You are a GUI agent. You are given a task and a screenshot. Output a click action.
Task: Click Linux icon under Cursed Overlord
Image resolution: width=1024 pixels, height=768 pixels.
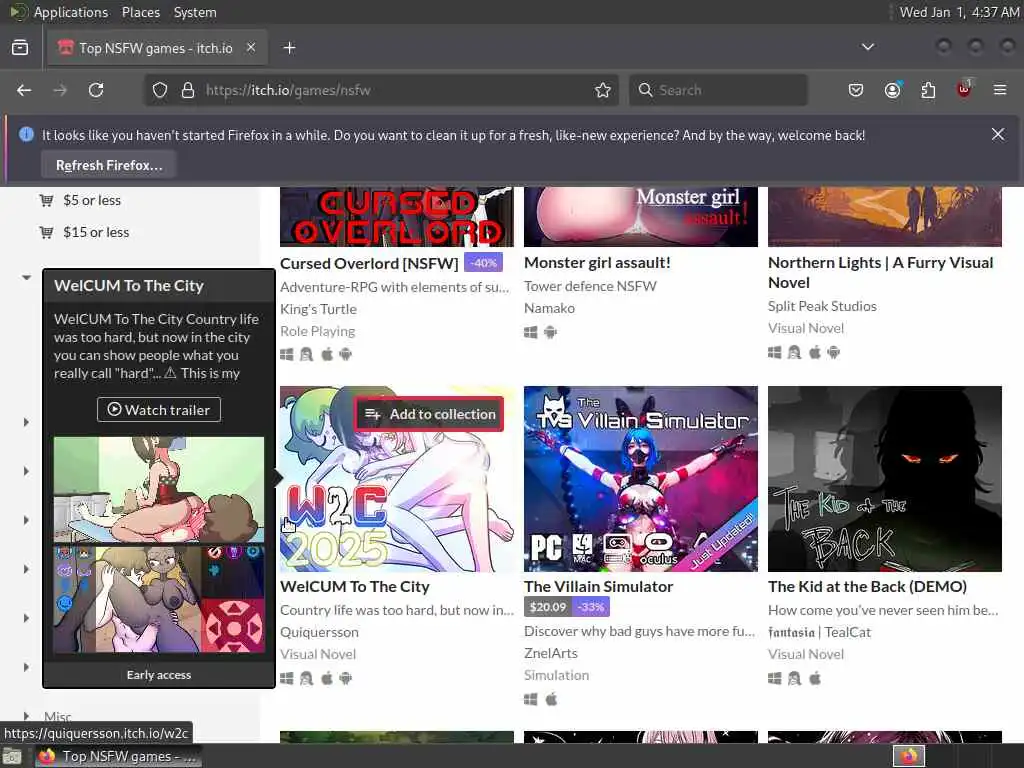[306, 355]
